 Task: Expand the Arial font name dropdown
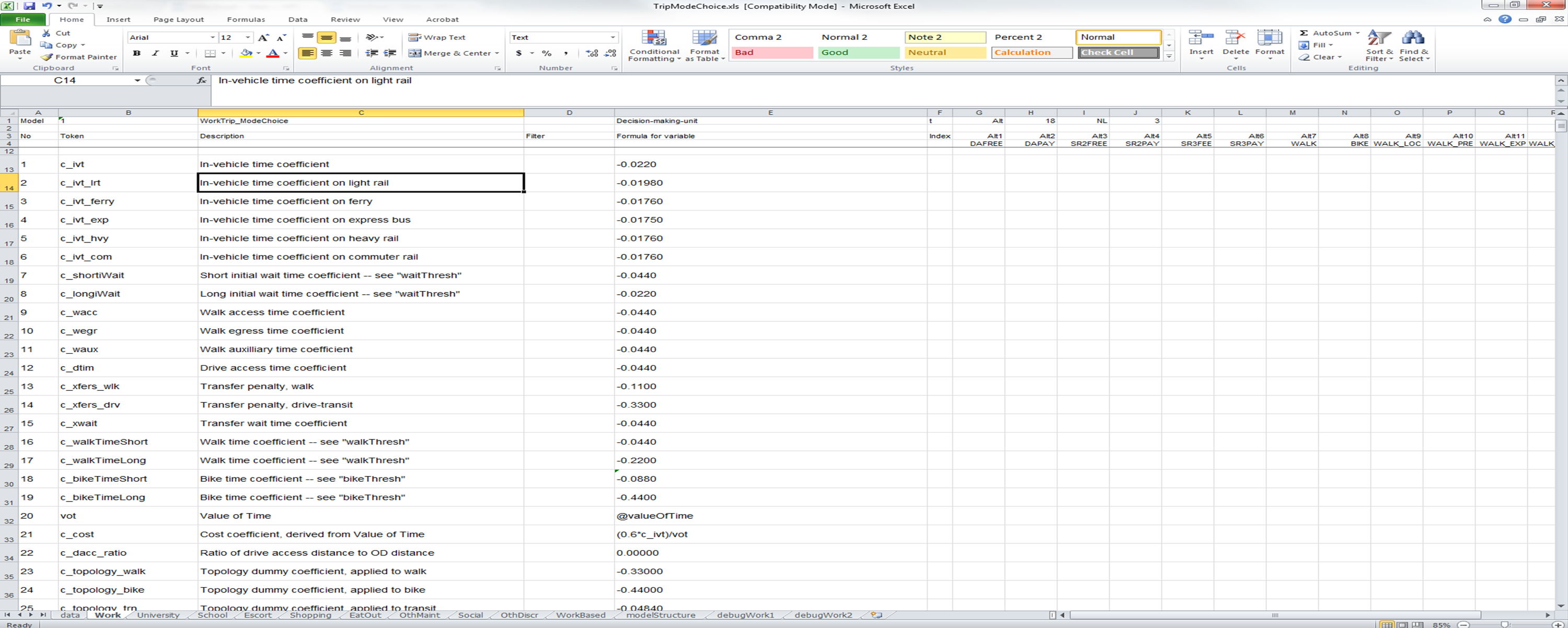(x=212, y=38)
